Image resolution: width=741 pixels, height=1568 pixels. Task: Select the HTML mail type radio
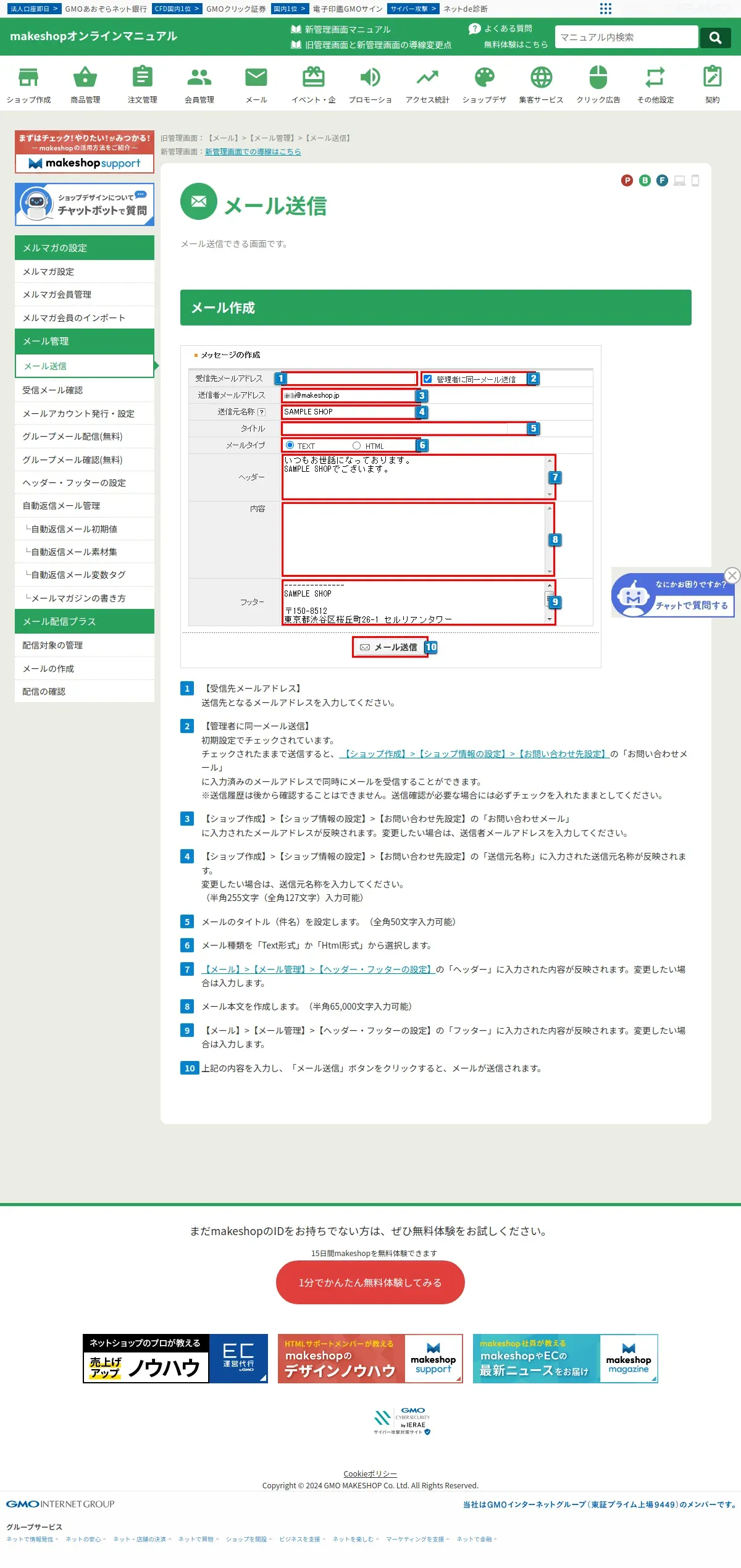pos(356,445)
